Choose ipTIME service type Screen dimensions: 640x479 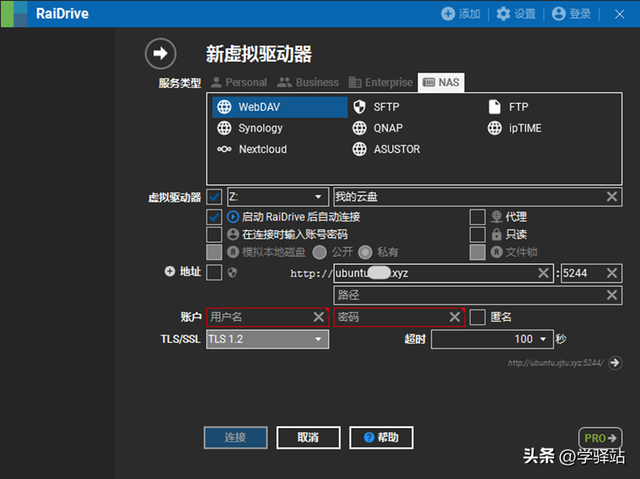(515, 128)
